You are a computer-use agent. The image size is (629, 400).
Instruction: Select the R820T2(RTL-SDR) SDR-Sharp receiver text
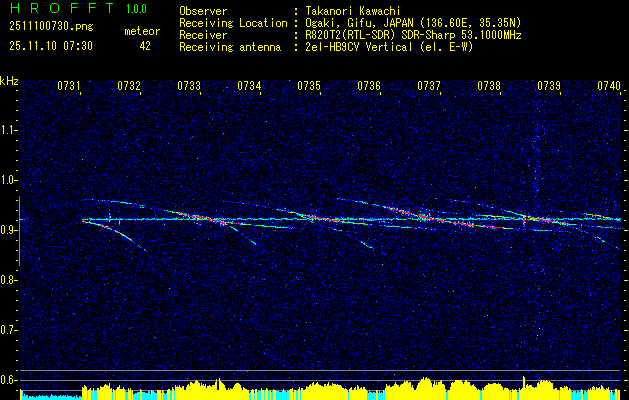coord(414,35)
